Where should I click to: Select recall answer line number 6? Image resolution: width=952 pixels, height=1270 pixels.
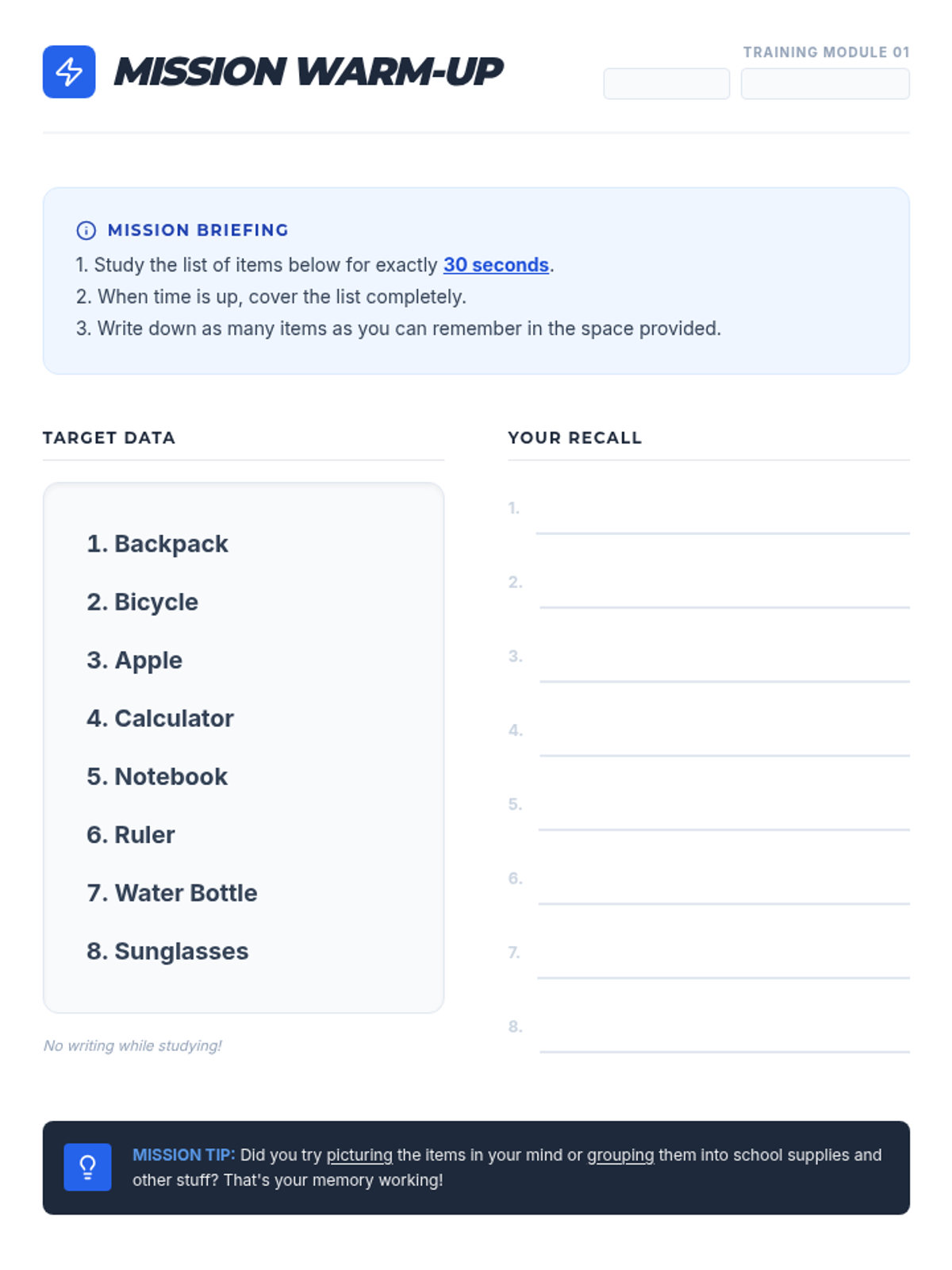(x=724, y=887)
